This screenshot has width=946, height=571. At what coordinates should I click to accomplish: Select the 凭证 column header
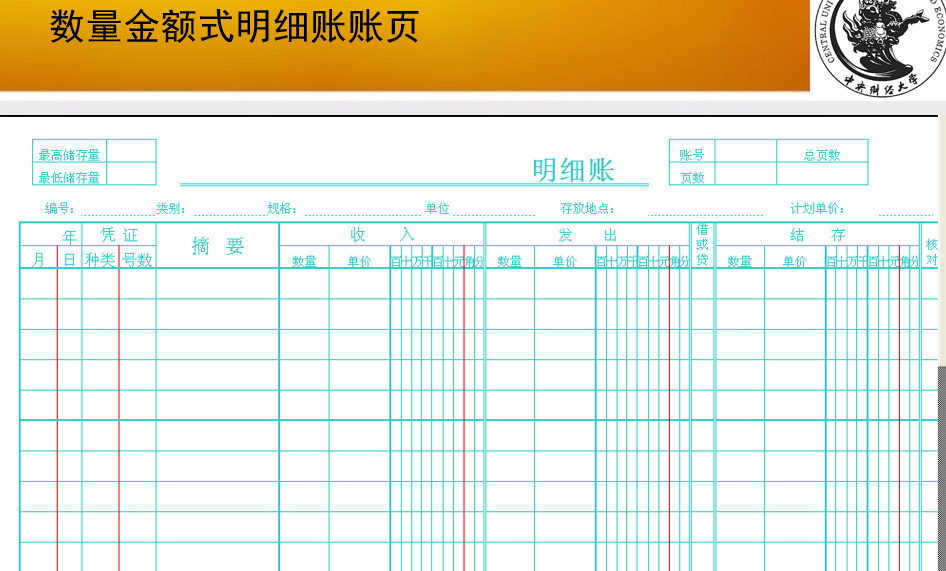(119, 235)
